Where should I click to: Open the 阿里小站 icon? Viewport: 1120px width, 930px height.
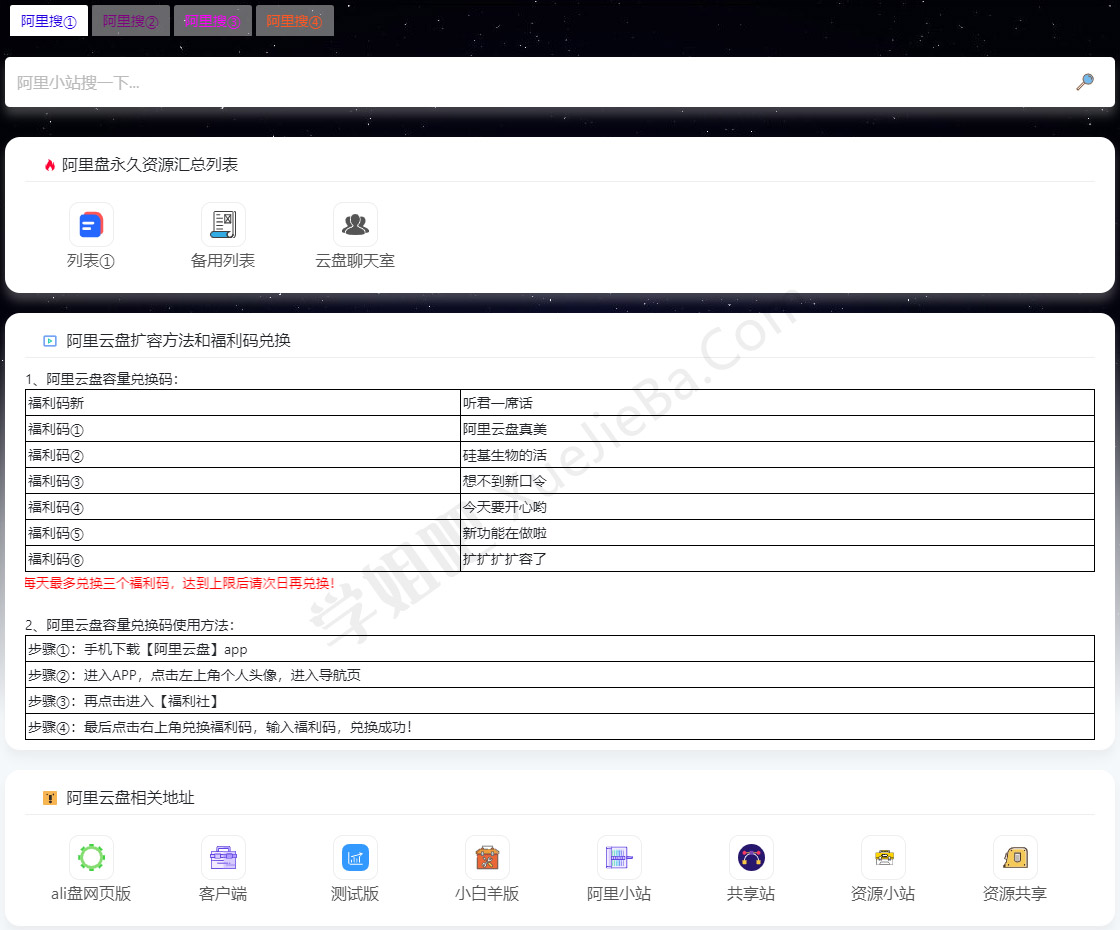pos(619,857)
